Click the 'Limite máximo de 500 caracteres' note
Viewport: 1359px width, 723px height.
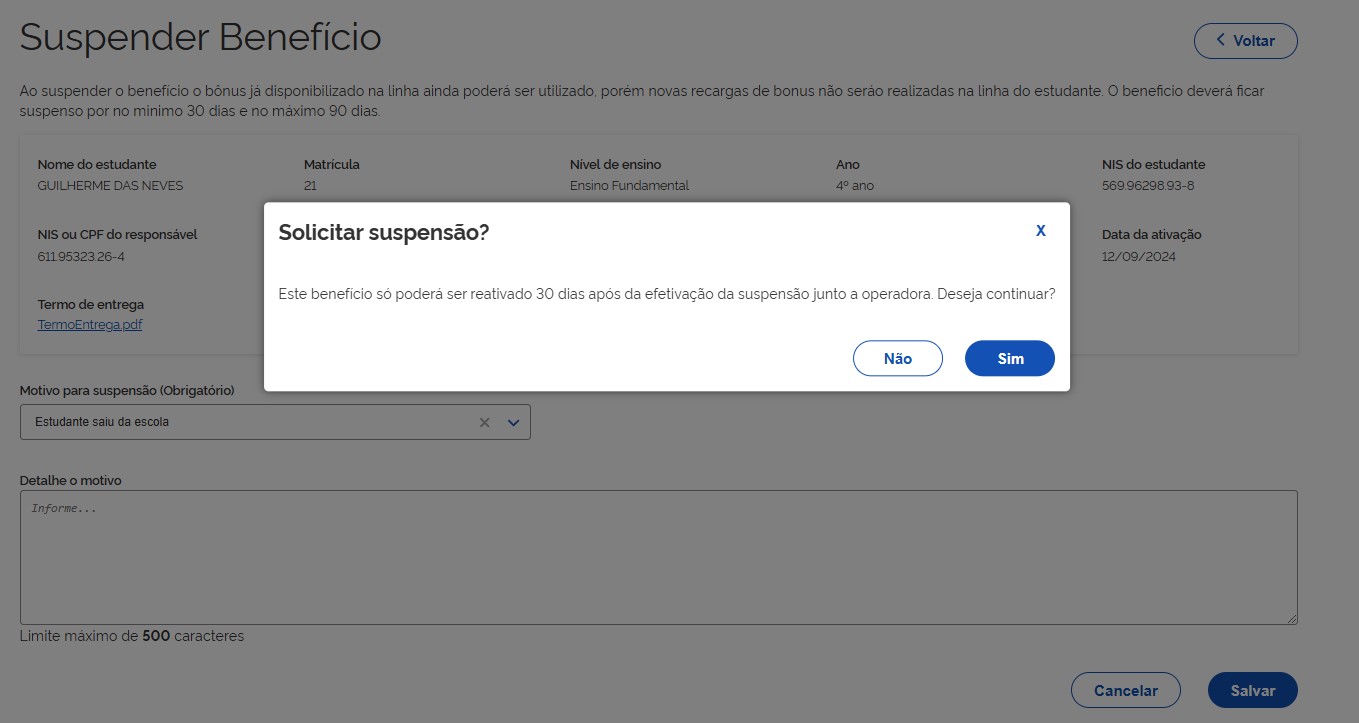coord(132,636)
